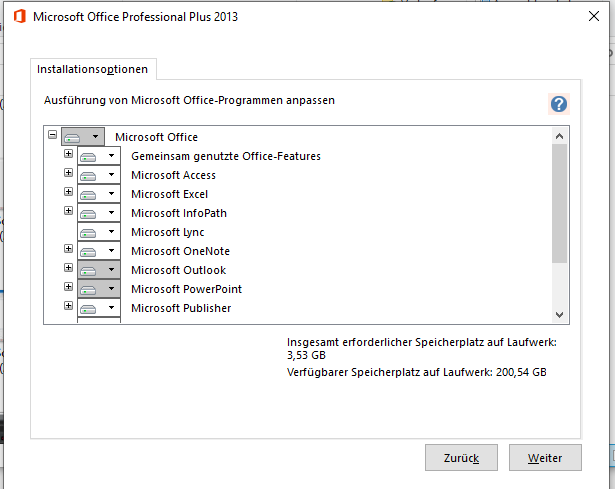615x489 pixels.
Task: Click the Office logo in title bar
Action: tap(20, 16)
